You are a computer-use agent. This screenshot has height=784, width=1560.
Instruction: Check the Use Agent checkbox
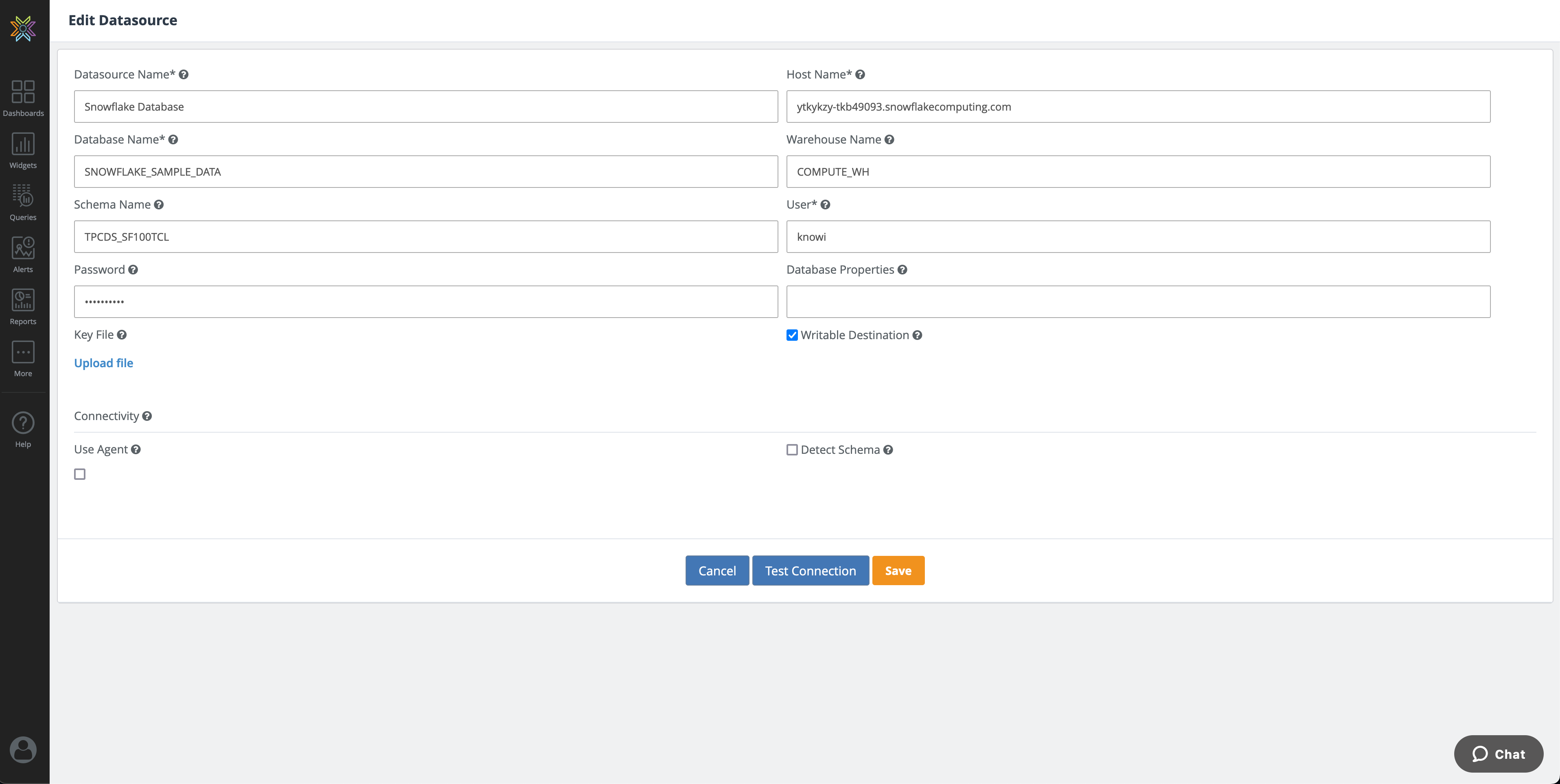click(x=80, y=474)
